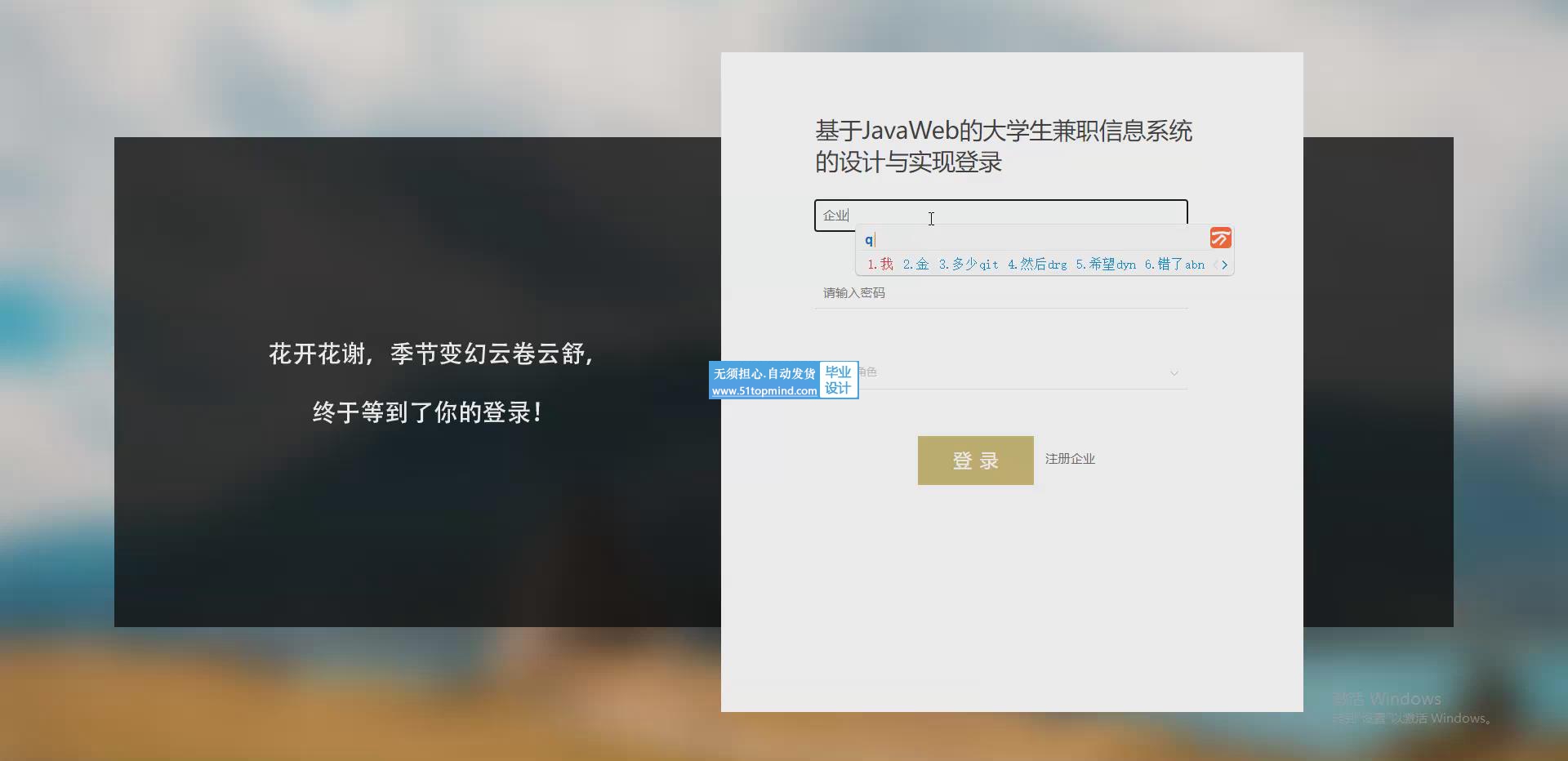Screen dimensions: 1568x761
Task: Select candidate 1 "我" in IME bar
Action: click(x=880, y=265)
